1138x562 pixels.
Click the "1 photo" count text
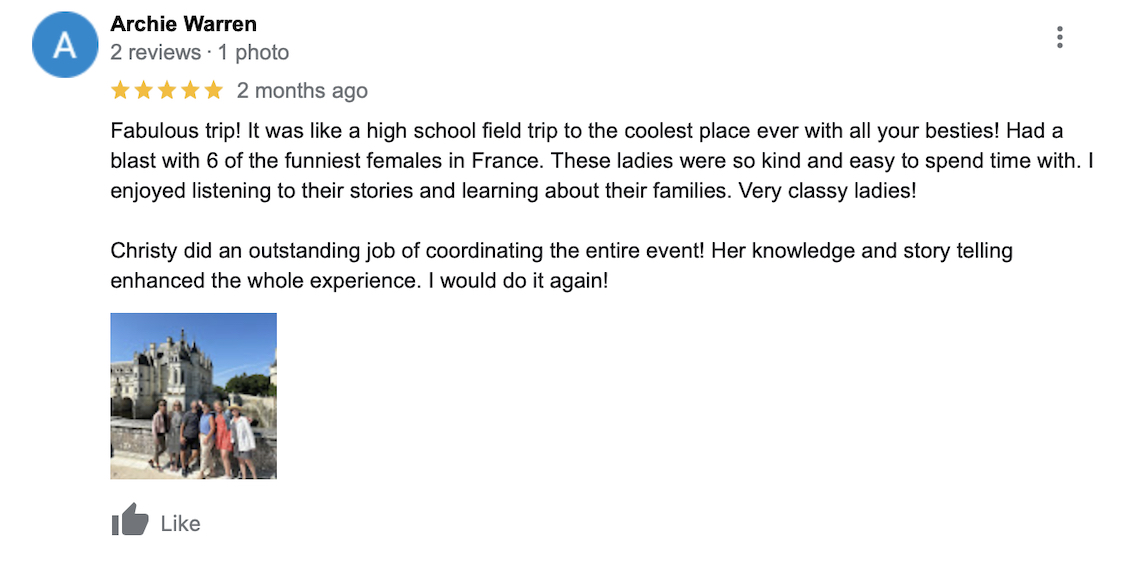[x=253, y=52]
